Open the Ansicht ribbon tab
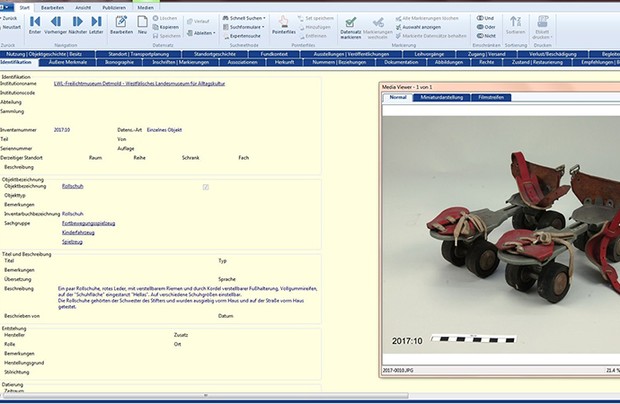The image size is (620, 404). pos(83,8)
